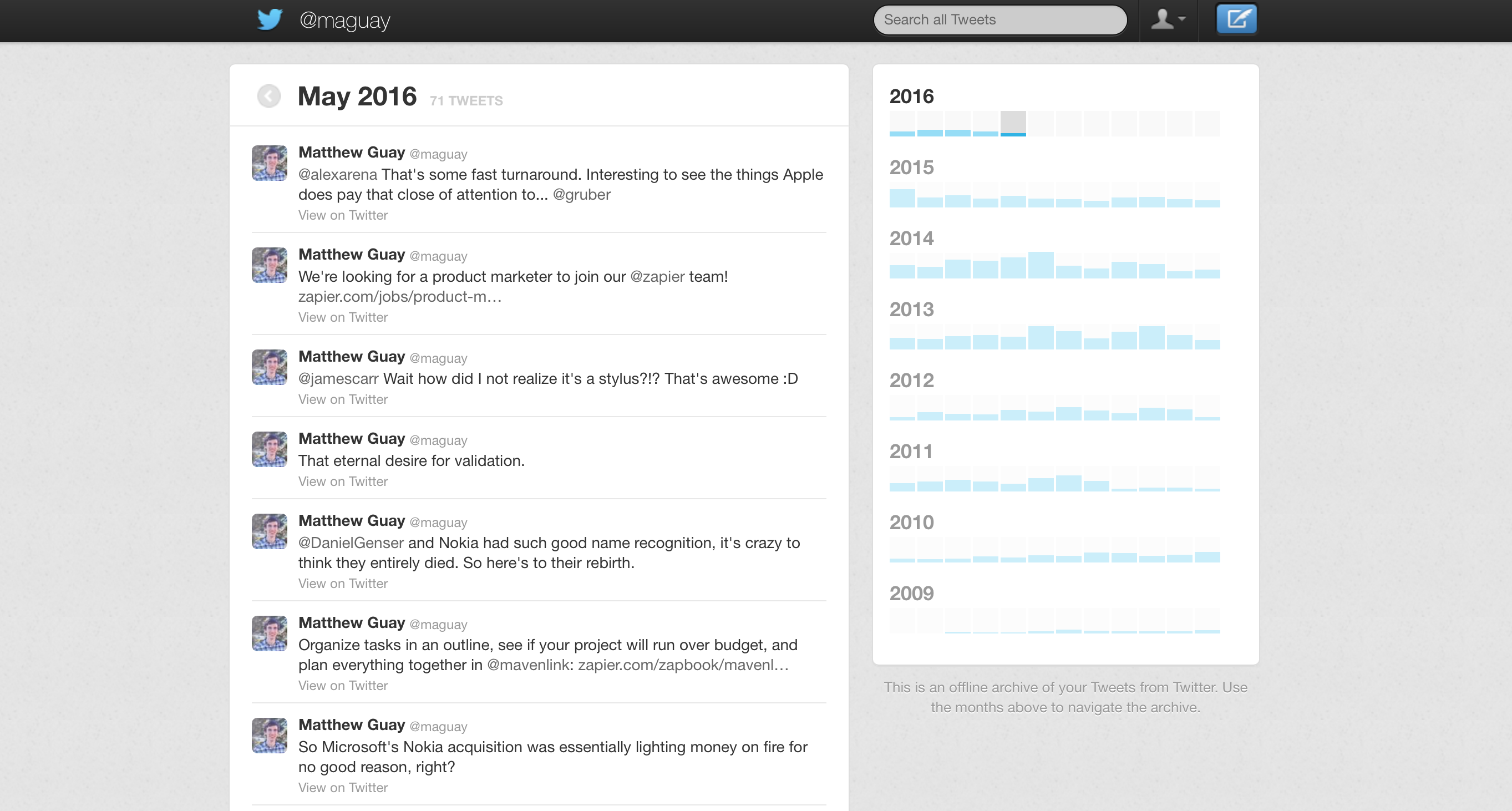Viewport: 1512px width, 811px height.
Task: Click View on Twitter for Zapier job post
Action: point(342,317)
